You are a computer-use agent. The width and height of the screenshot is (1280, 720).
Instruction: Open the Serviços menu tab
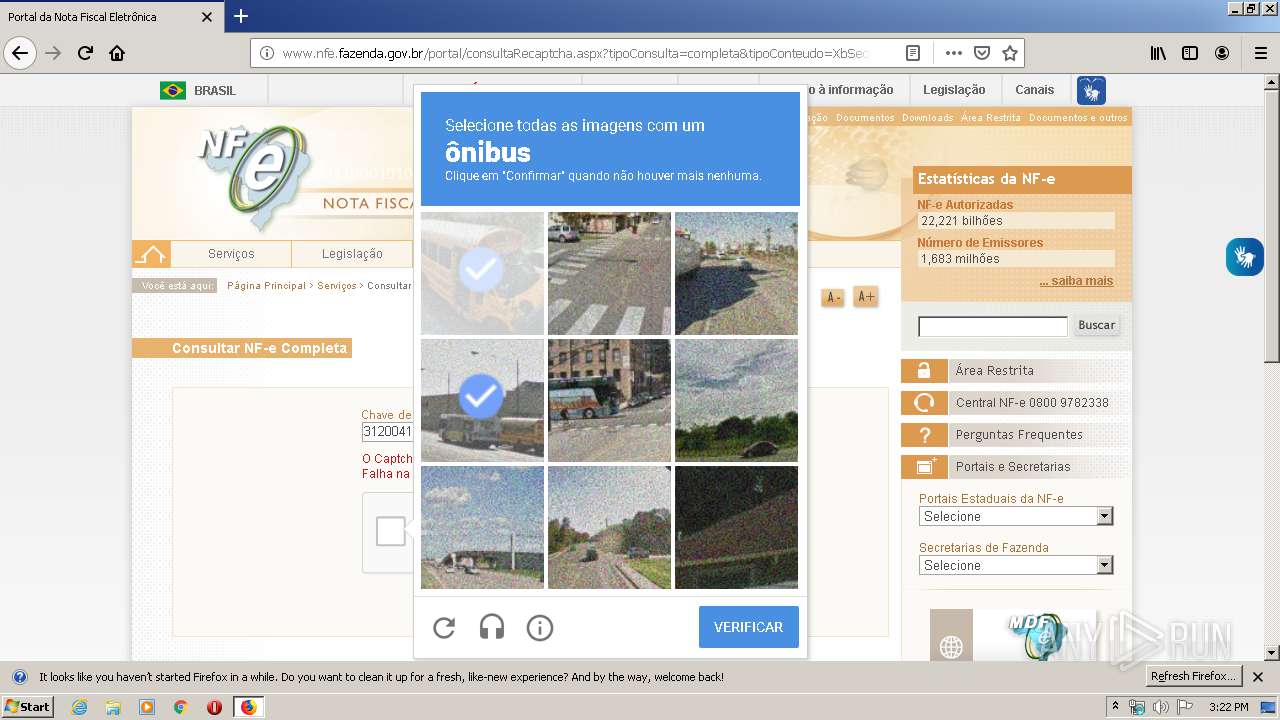[231, 254]
